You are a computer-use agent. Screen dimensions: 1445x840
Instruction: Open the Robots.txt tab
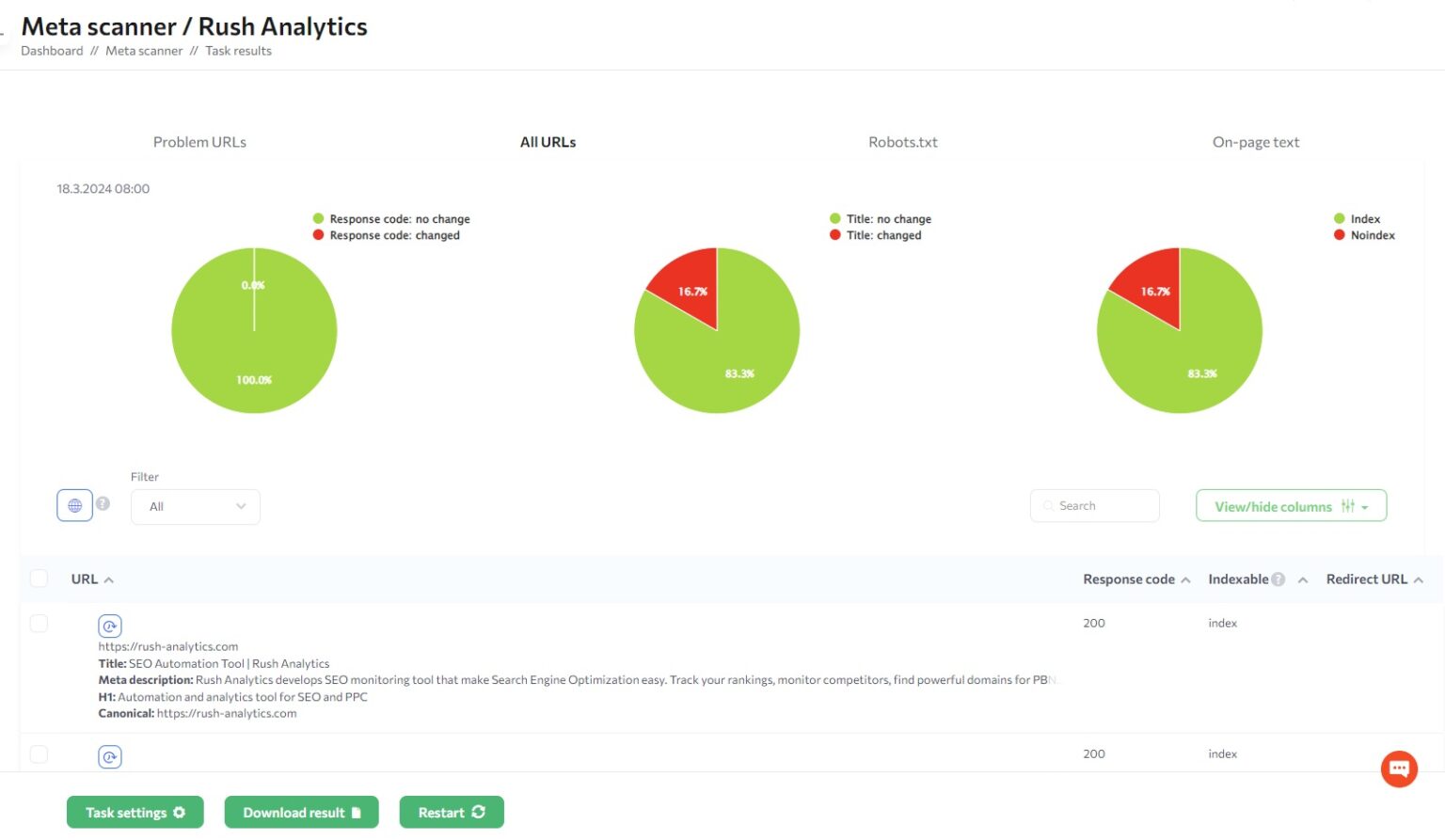(x=902, y=141)
